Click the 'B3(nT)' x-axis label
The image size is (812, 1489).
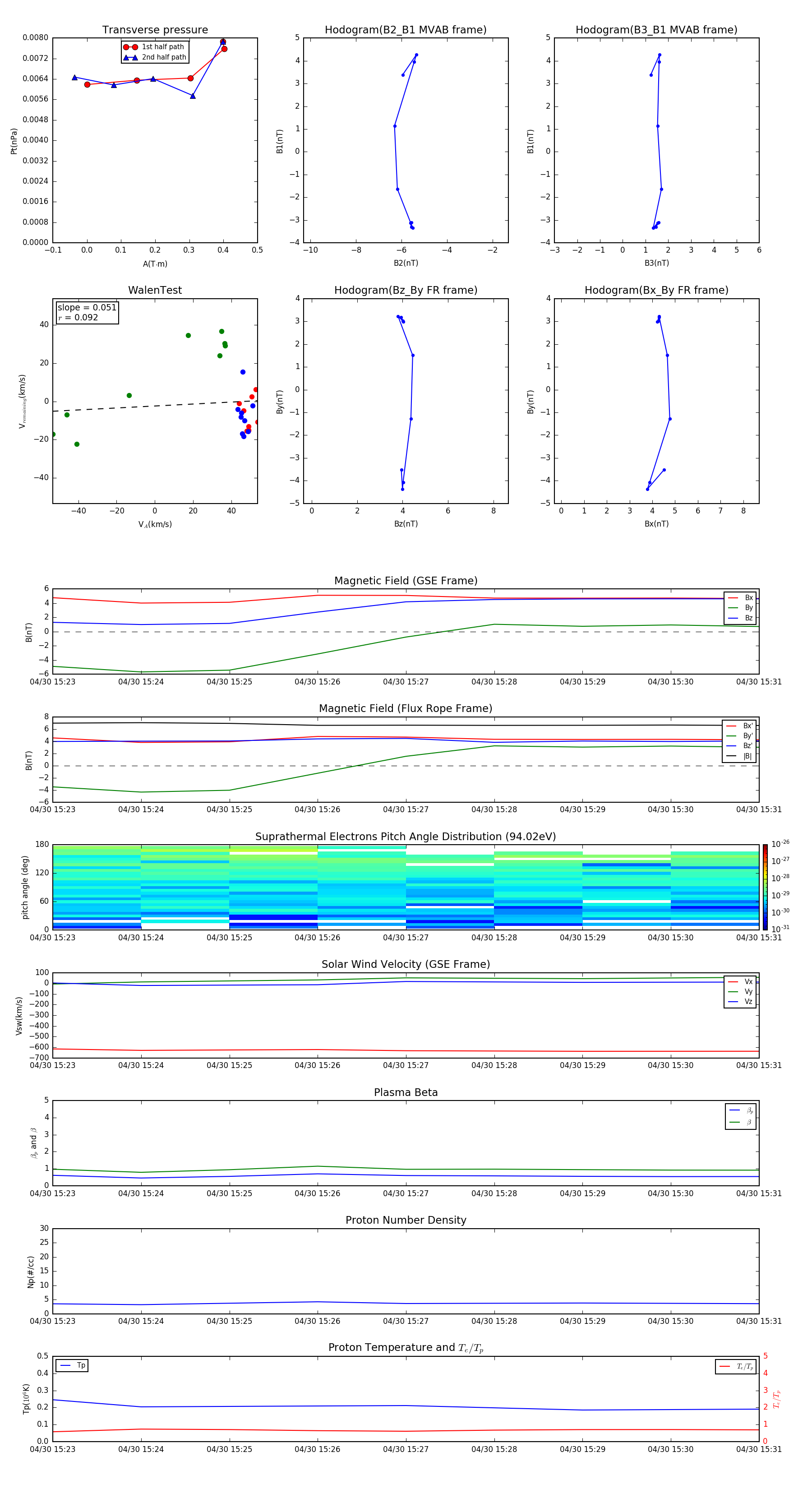656,263
